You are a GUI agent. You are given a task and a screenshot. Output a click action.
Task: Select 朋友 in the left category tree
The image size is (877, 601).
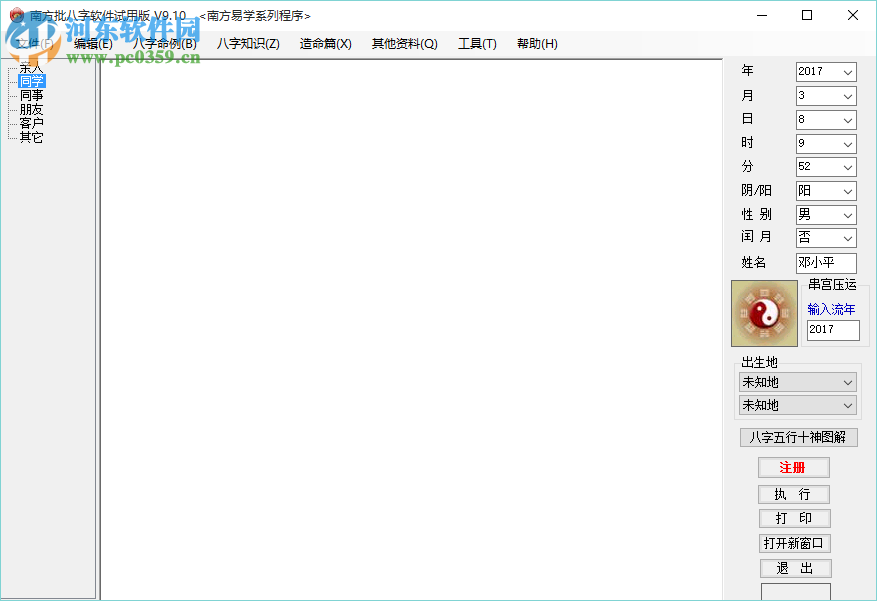[31, 109]
